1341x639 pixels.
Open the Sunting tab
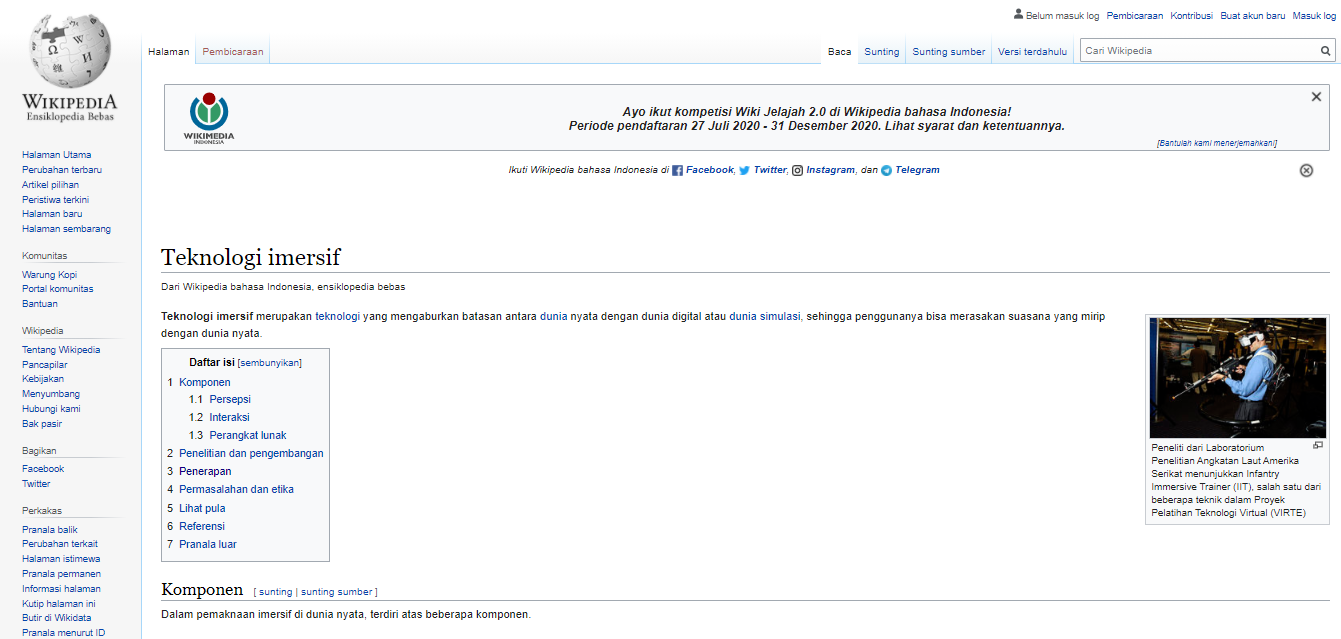882,52
